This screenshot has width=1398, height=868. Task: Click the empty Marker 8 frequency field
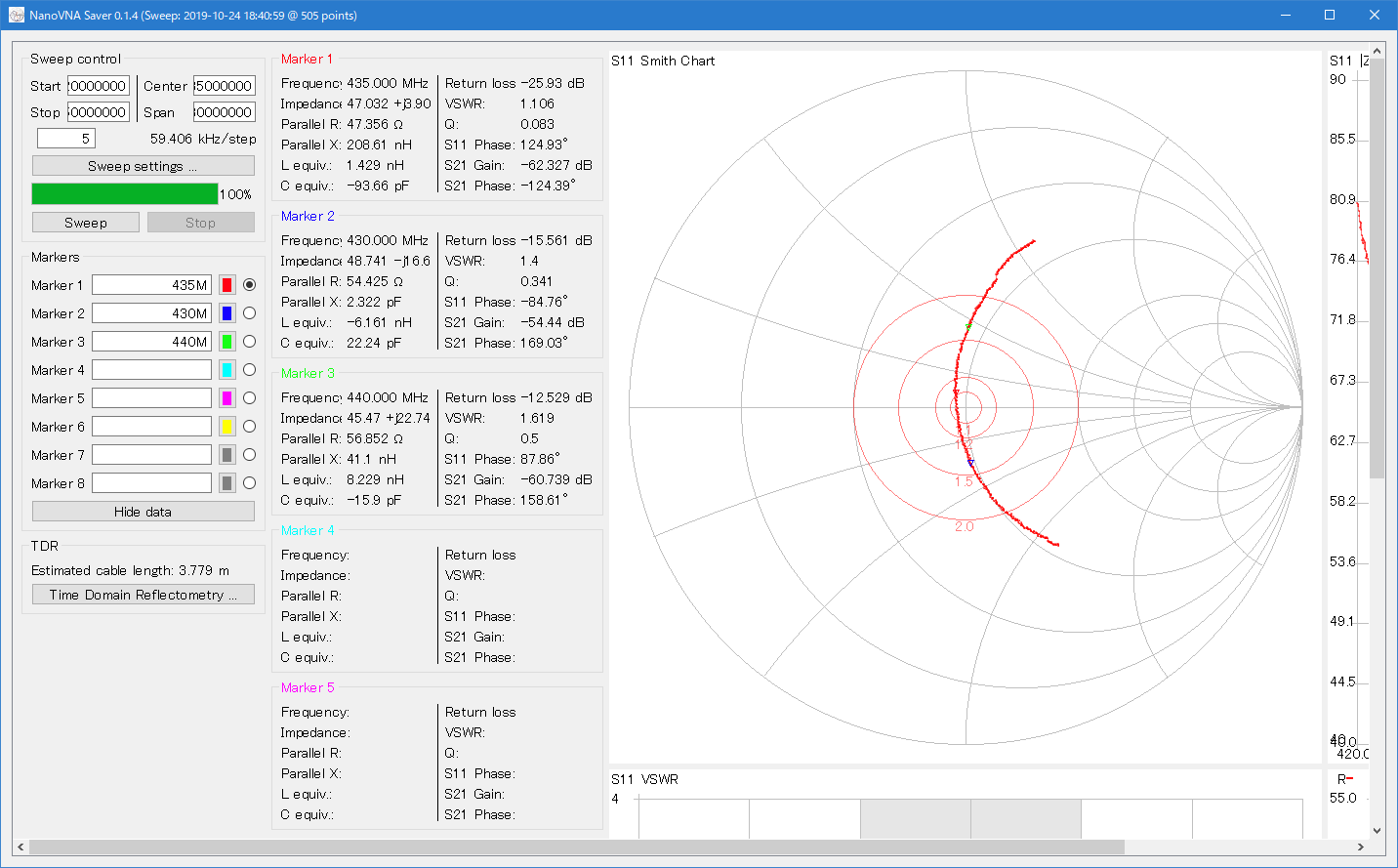(151, 483)
